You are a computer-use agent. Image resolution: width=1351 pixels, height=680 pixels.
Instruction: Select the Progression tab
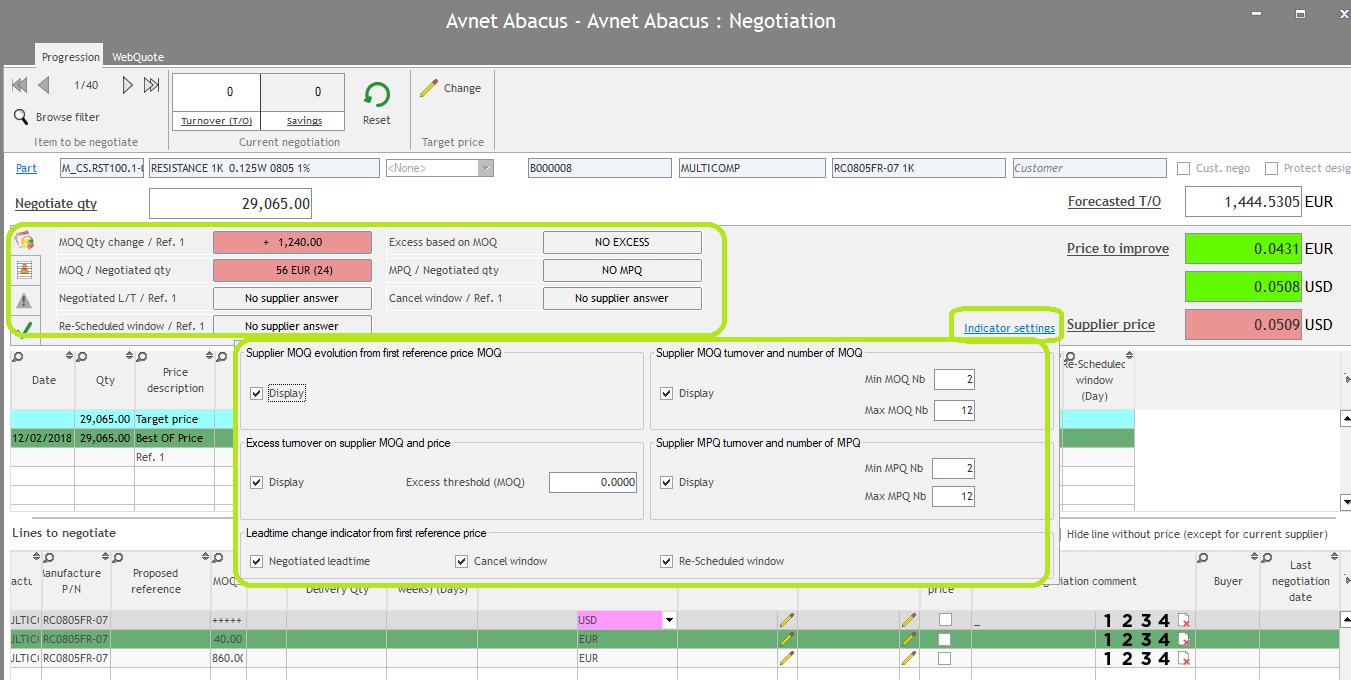(x=70, y=57)
